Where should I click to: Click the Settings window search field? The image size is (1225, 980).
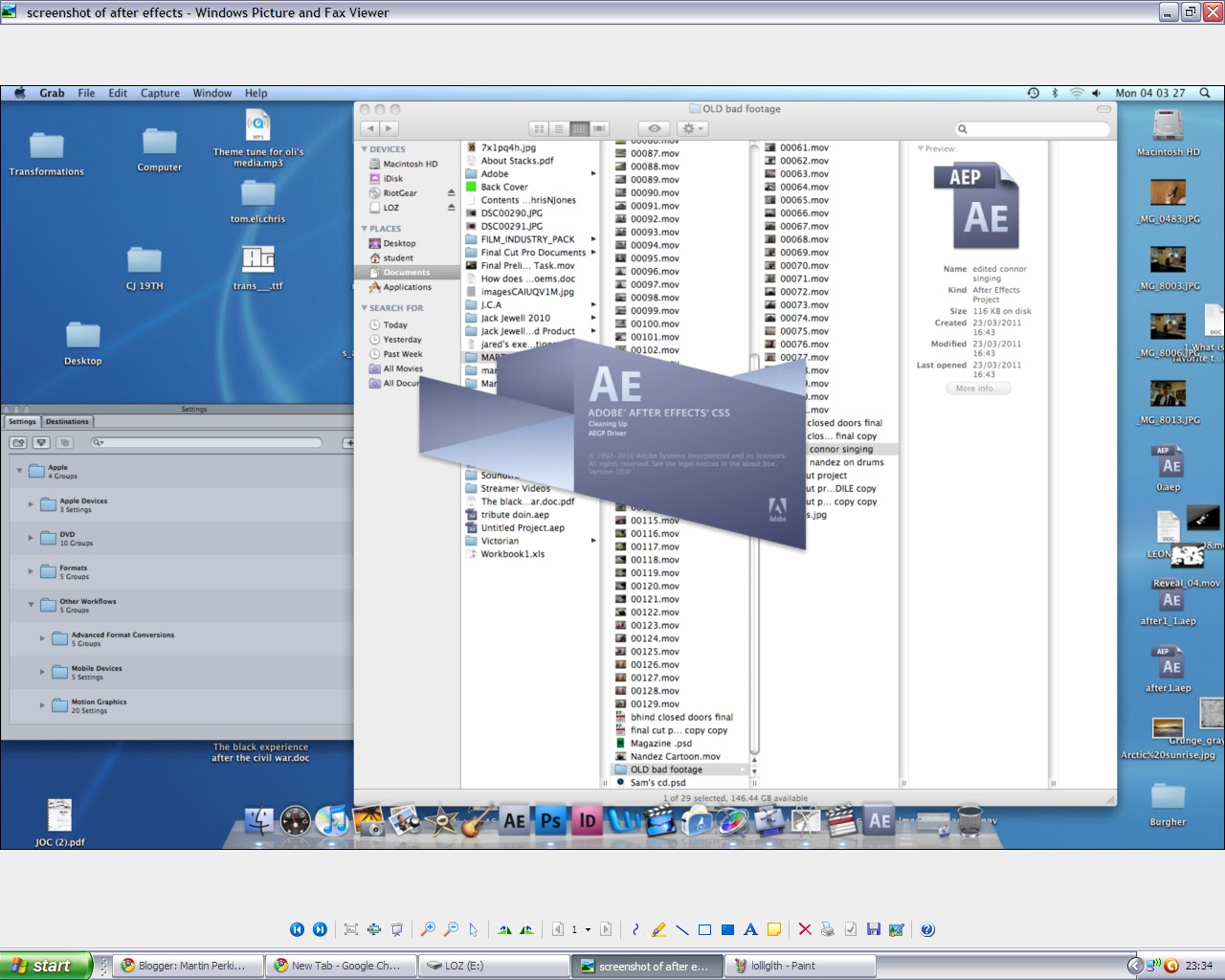(x=206, y=442)
